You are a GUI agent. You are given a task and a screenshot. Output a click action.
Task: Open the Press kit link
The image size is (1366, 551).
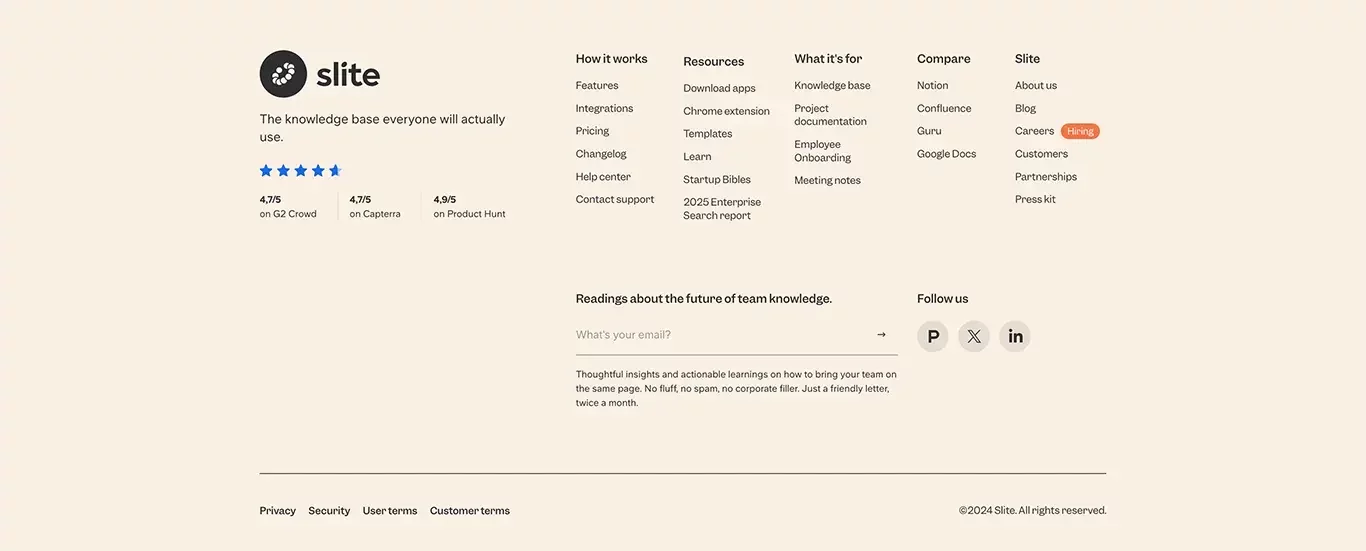pyautogui.click(x=1035, y=200)
